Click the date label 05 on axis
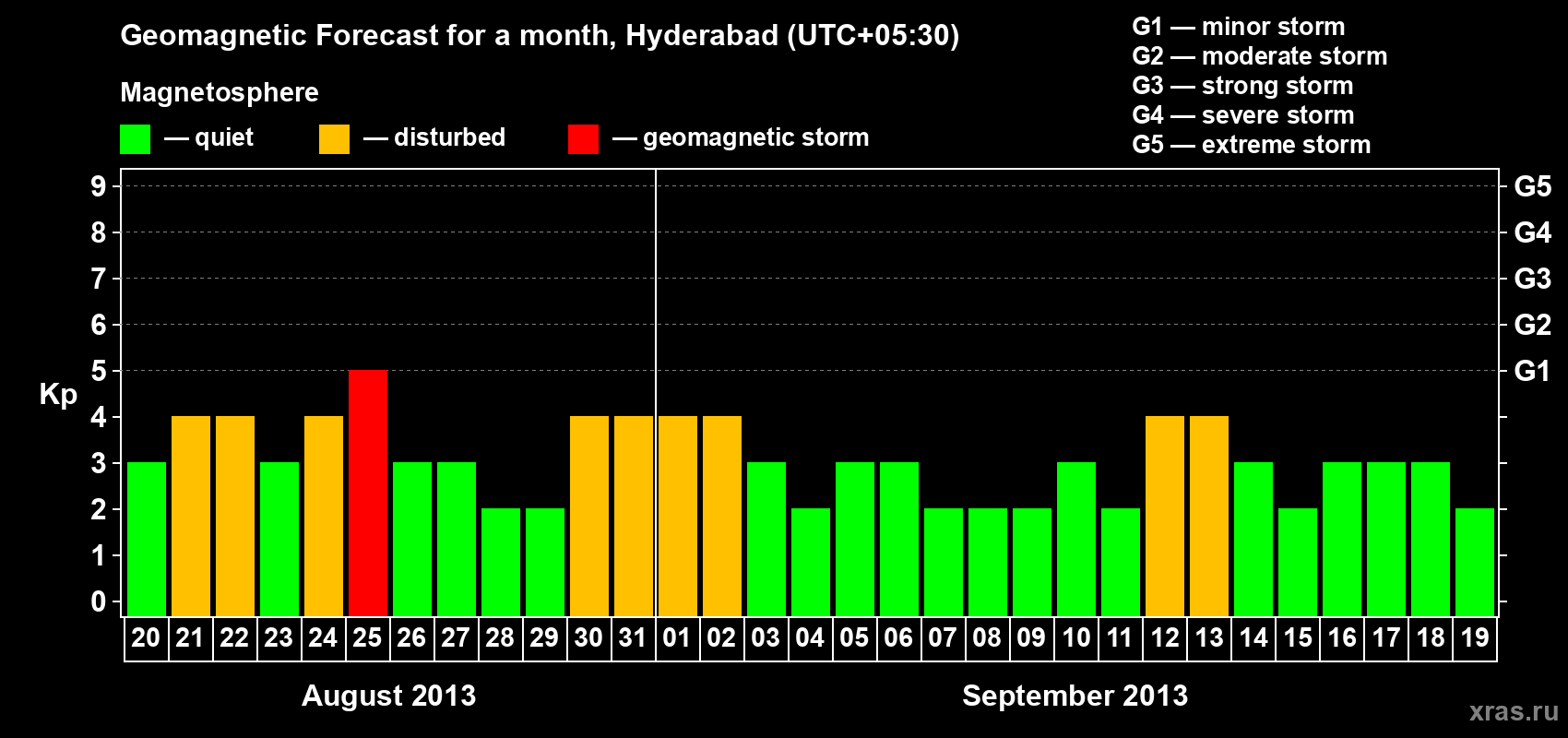The height and width of the screenshot is (738, 1568). [854, 638]
